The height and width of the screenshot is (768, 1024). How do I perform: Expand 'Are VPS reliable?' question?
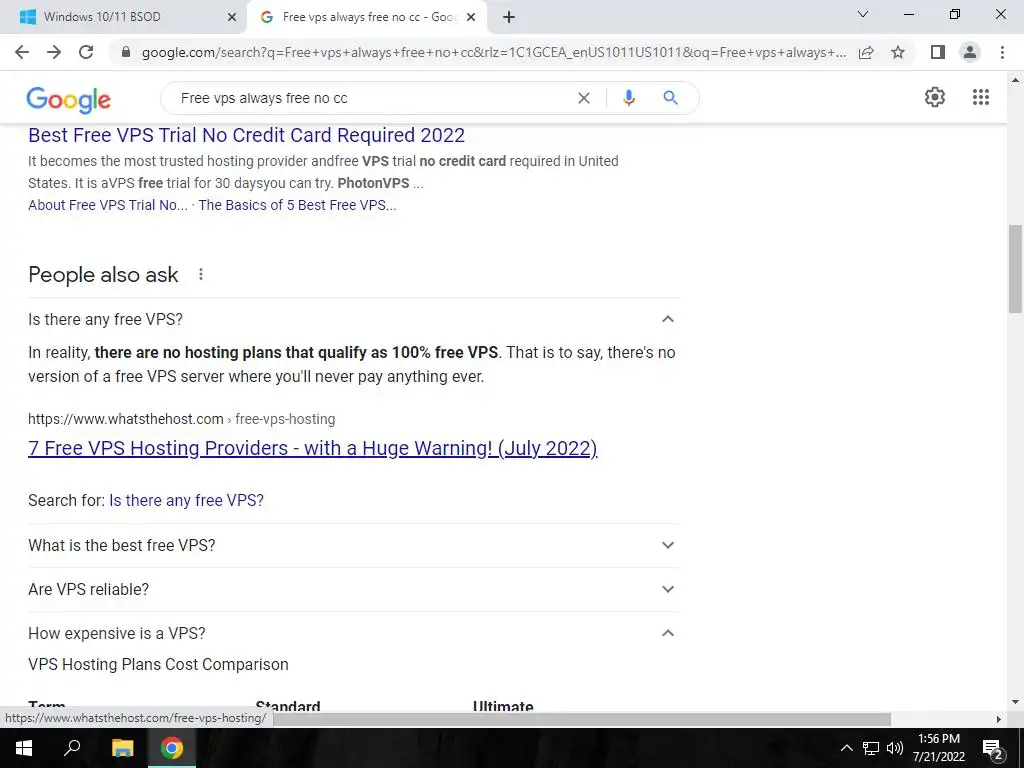pyautogui.click(x=353, y=589)
